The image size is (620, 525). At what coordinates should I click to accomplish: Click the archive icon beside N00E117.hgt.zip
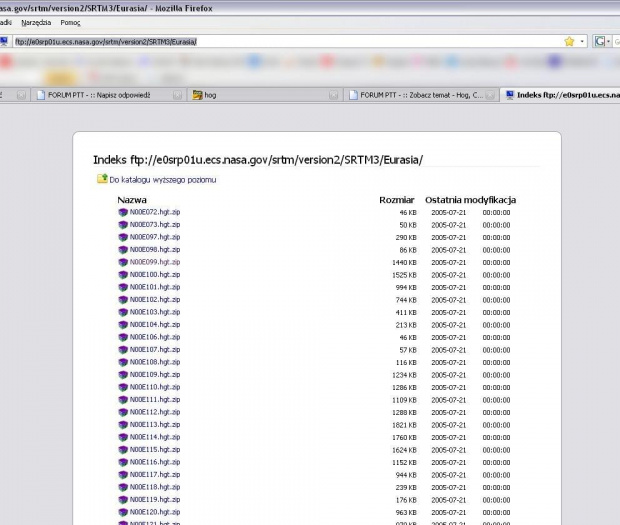tap(123, 474)
